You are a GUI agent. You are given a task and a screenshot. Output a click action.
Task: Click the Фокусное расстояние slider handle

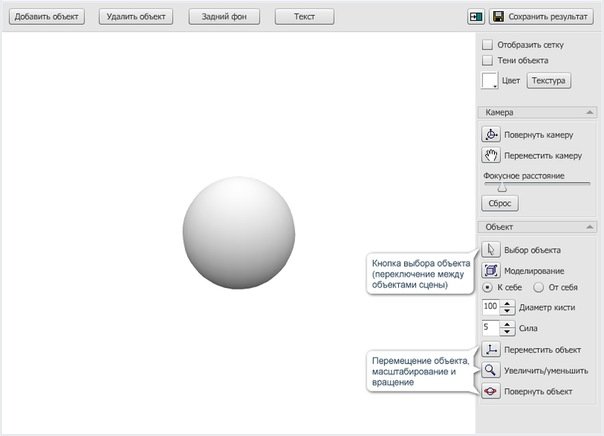click(x=502, y=187)
